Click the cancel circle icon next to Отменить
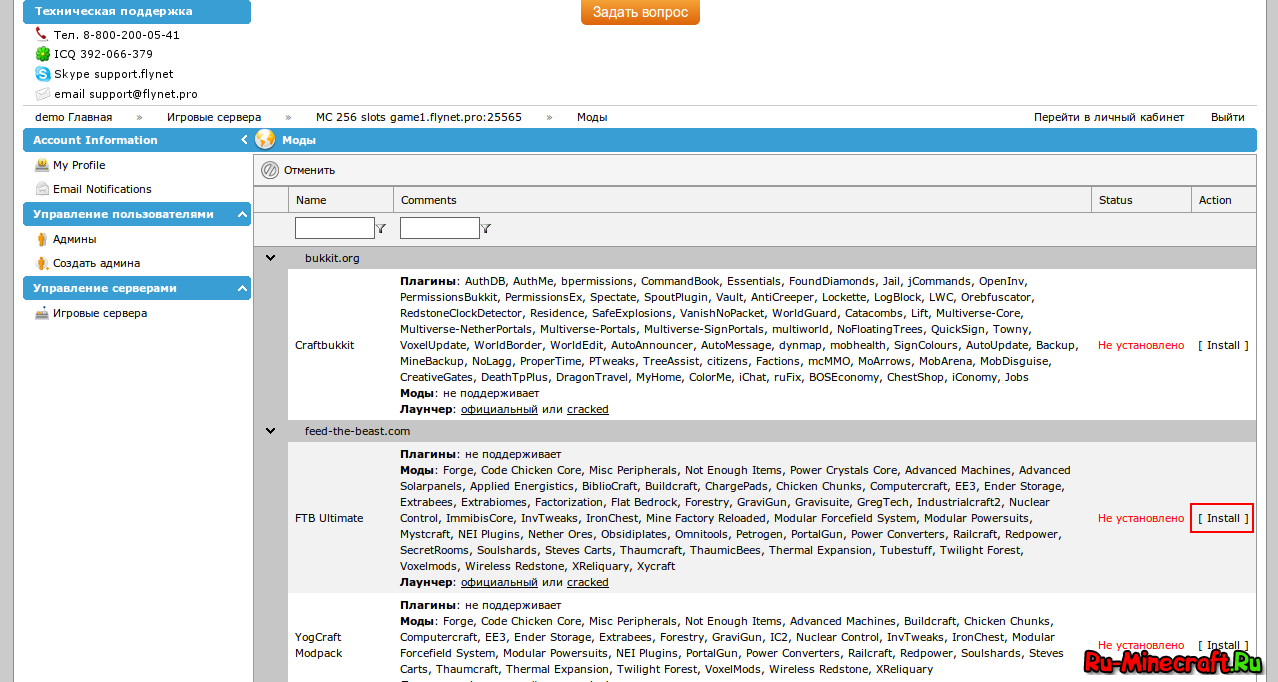This screenshot has height=682, width=1278. pos(270,170)
